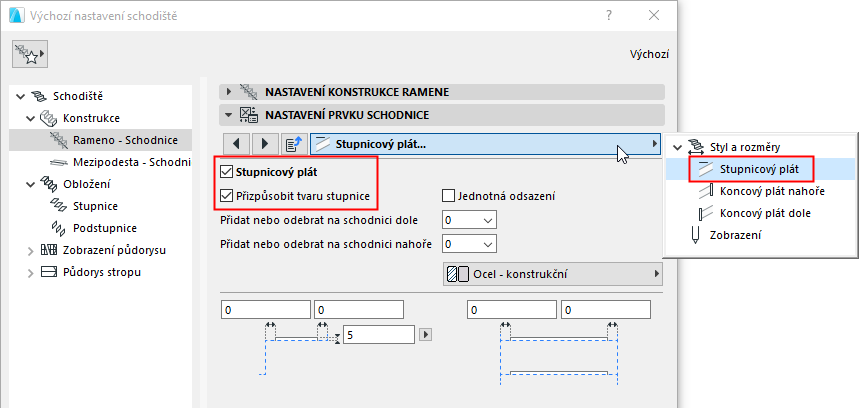Collapse Styl a rozměry popup group
The height and width of the screenshot is (408, 860).
coord(677,148)
